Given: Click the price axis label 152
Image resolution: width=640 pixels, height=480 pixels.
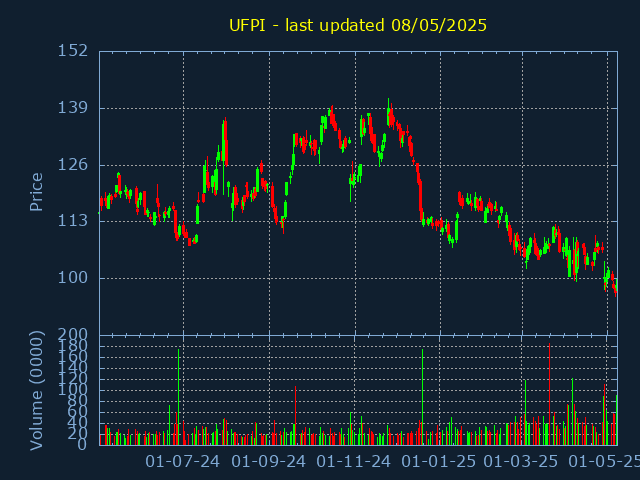Looking at the screenshot, I should coord(73,51).
